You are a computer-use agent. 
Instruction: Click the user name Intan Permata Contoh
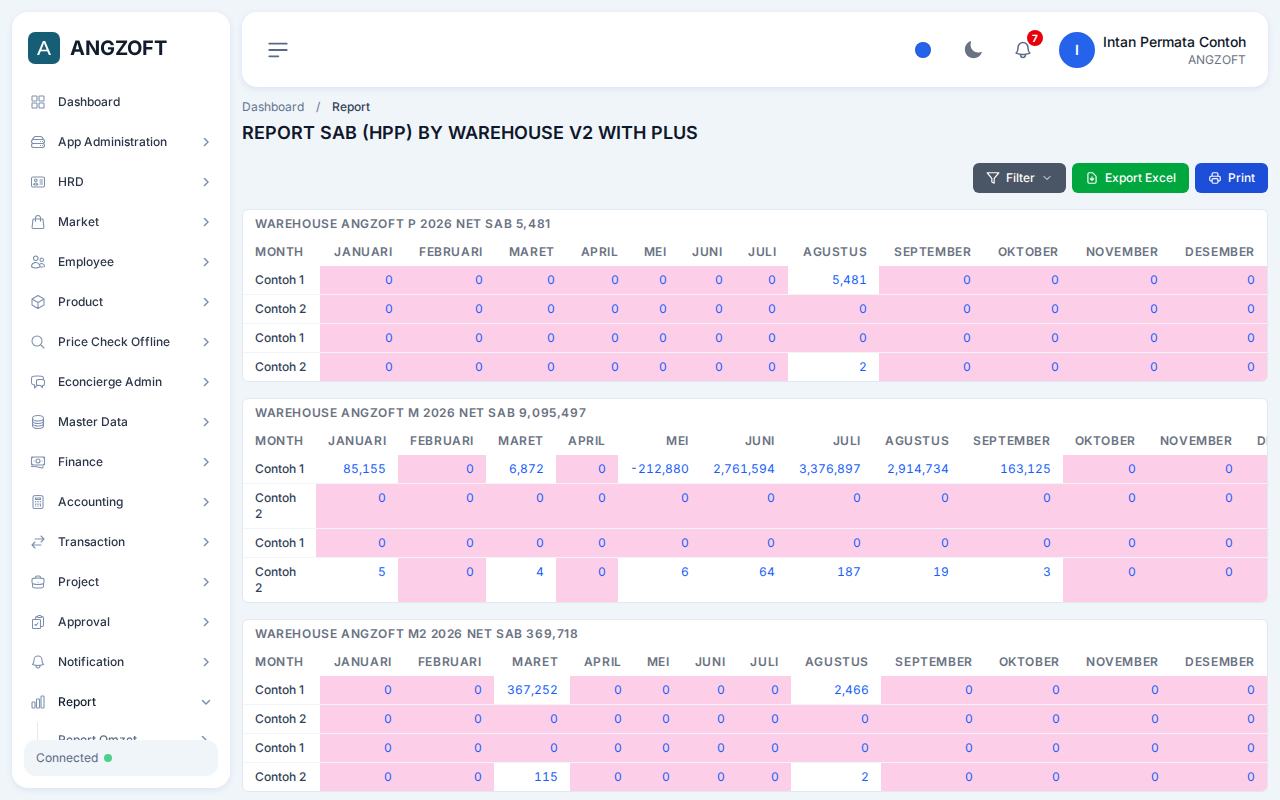coord(1174,42)
